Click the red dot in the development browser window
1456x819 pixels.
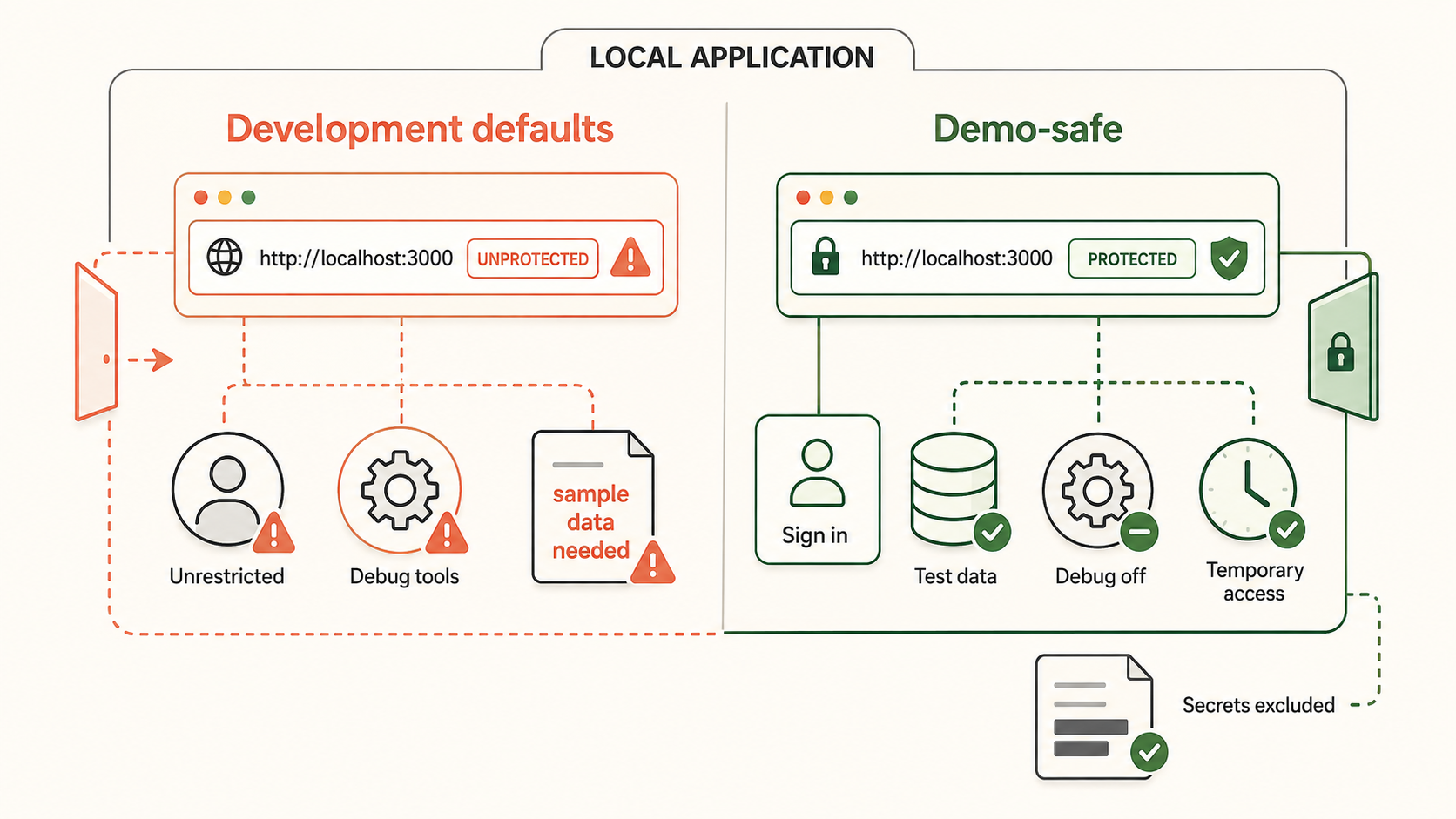coord(201,198)
